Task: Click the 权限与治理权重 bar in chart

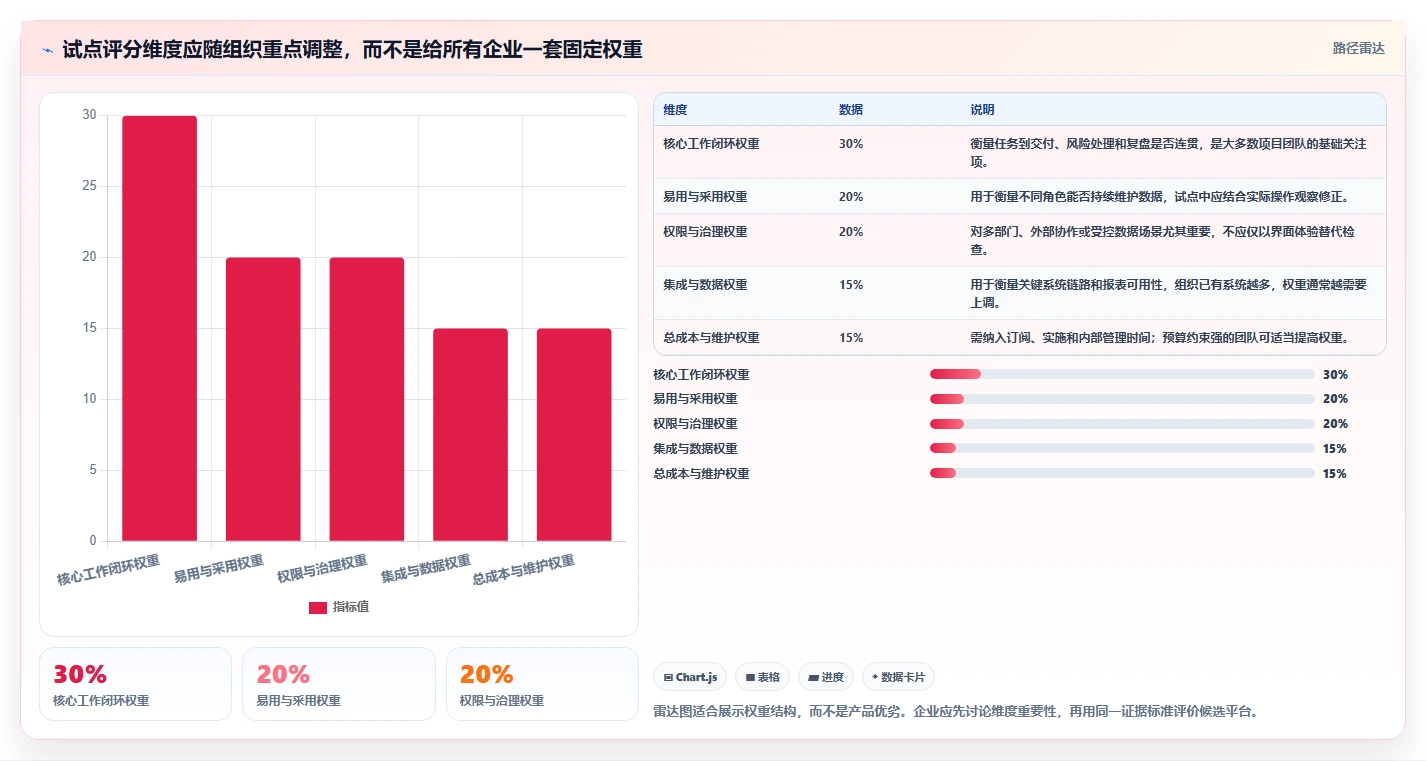Action: (367, 400)
